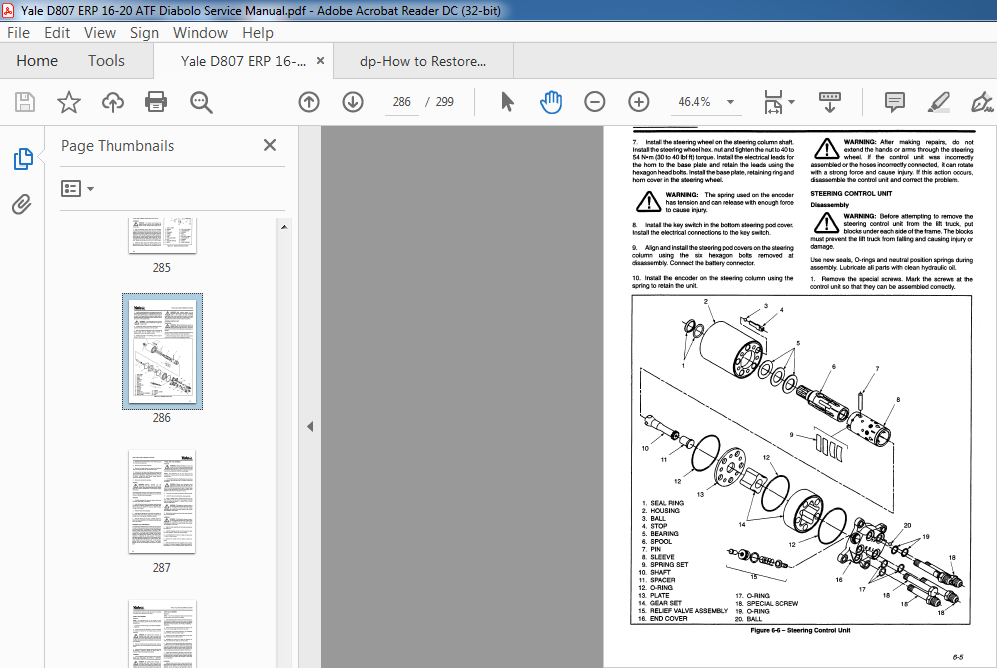Screen dimensions: 997x668
Task: Select the highlighter tool
Action: 939,102
